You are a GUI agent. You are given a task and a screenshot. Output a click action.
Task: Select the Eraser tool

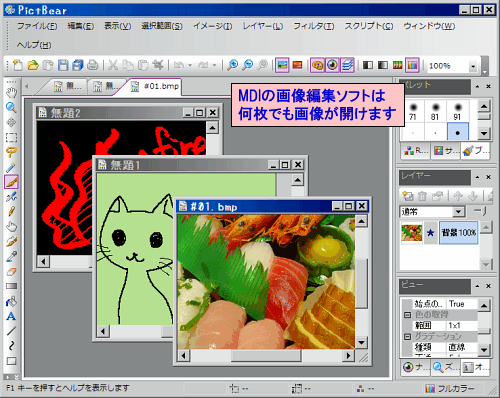tap(11, 272)
